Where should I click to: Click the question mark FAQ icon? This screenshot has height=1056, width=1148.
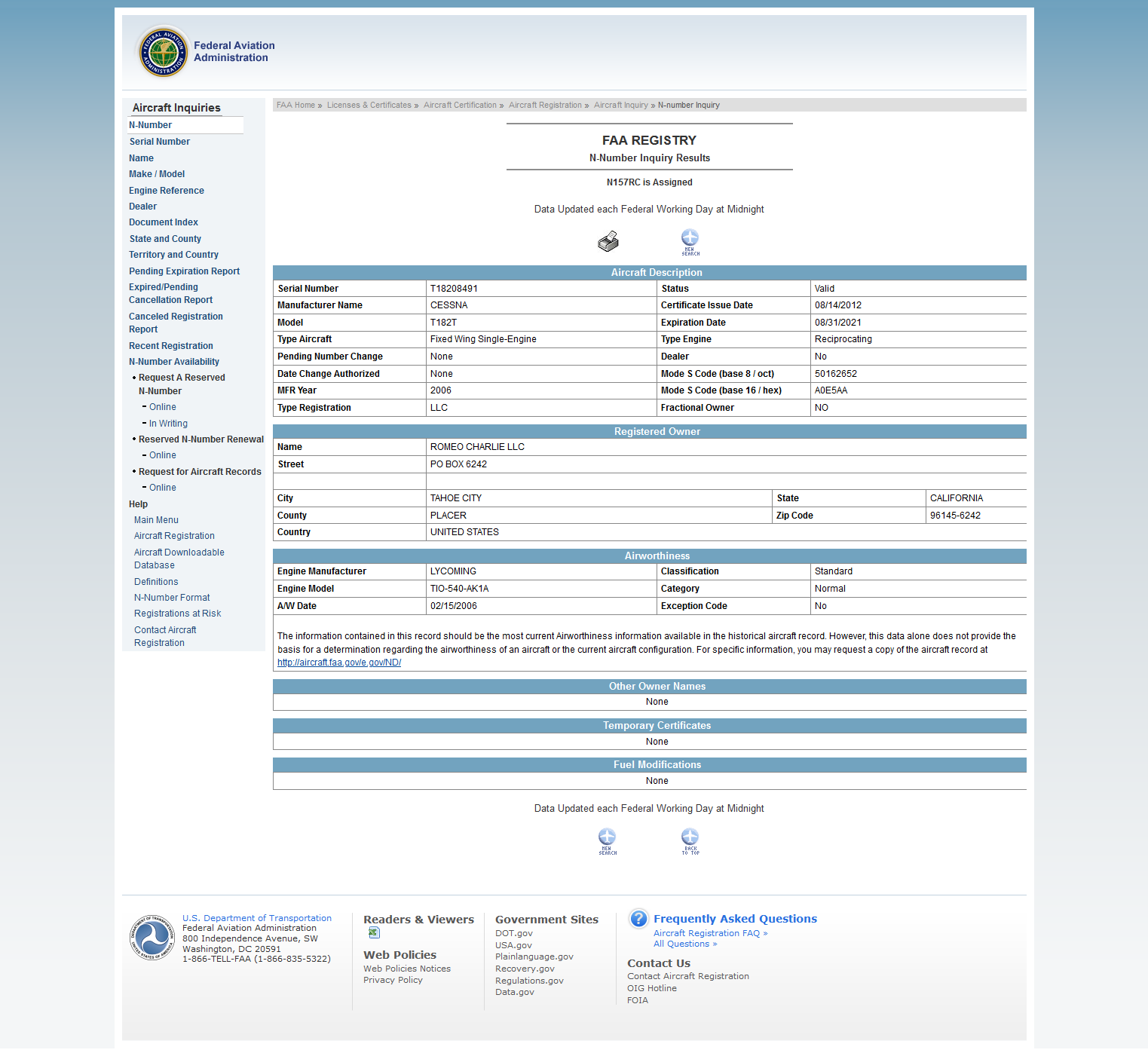pos(638,919)
